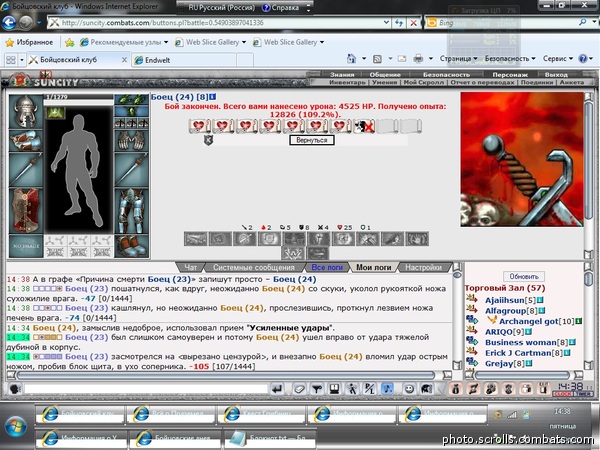The width and height of the screenshot is (600, 450).
Task: Click the money bag icon in bottom bar
Action: click(x=455, y=389)
